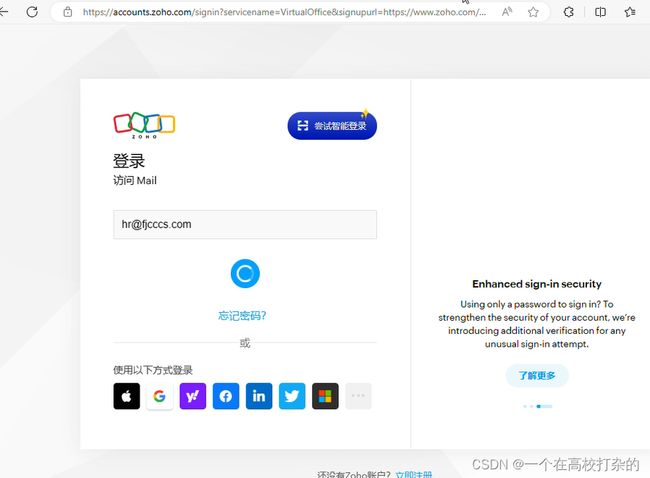This screenshot has width=650, height=478.
Task: Click the Enhanced sign-in security heading
Action: [537, 284]
